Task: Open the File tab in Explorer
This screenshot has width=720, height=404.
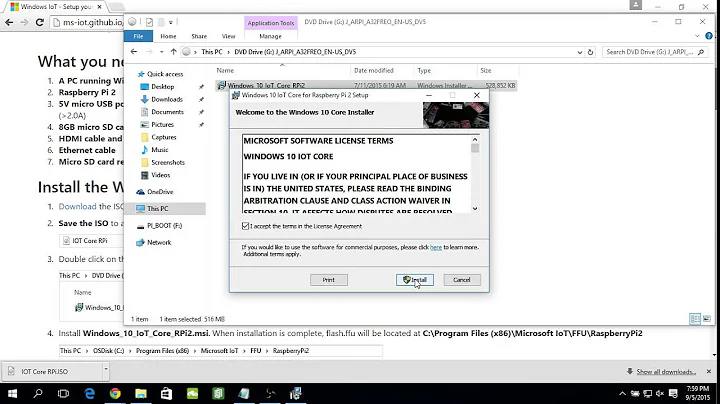Action: pyautogui.click(x=138, y=36)
